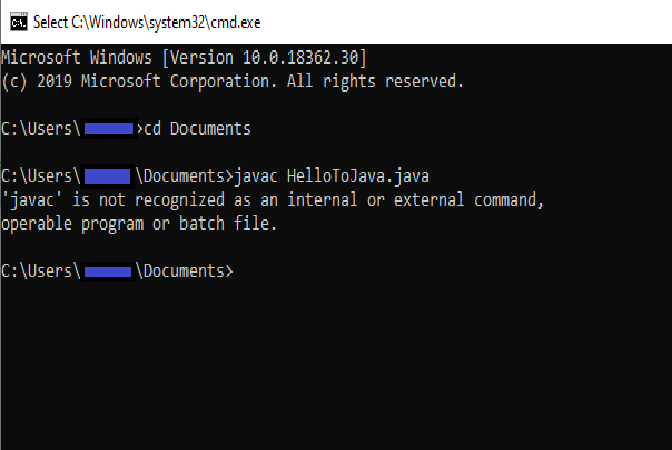Click the redacted username in the javac prompt line
Image resolution: width=672 pixels, height=450 pixels.
108,176
